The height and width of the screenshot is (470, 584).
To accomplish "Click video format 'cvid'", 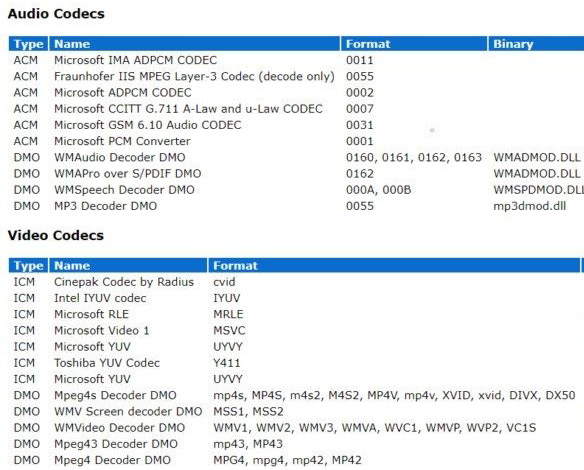I will (x=224, y=282).
